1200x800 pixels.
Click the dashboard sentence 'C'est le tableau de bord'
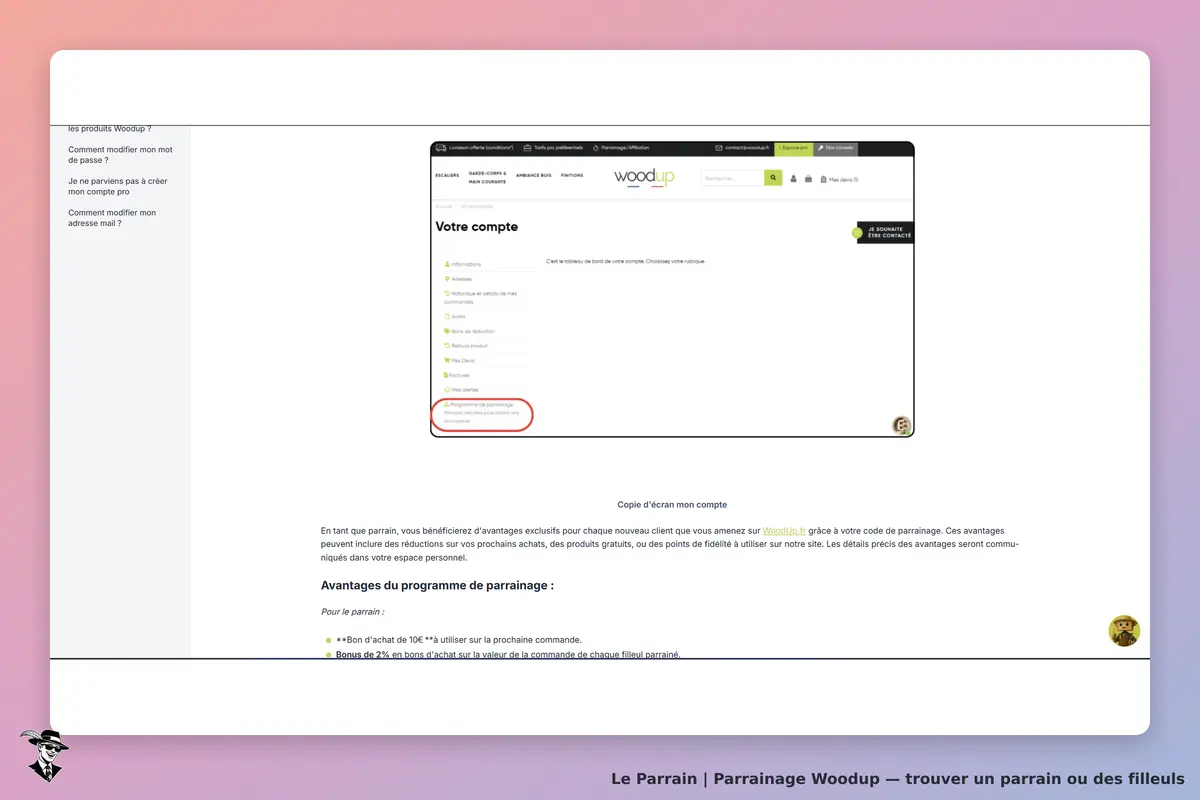[x=626, y=261]
